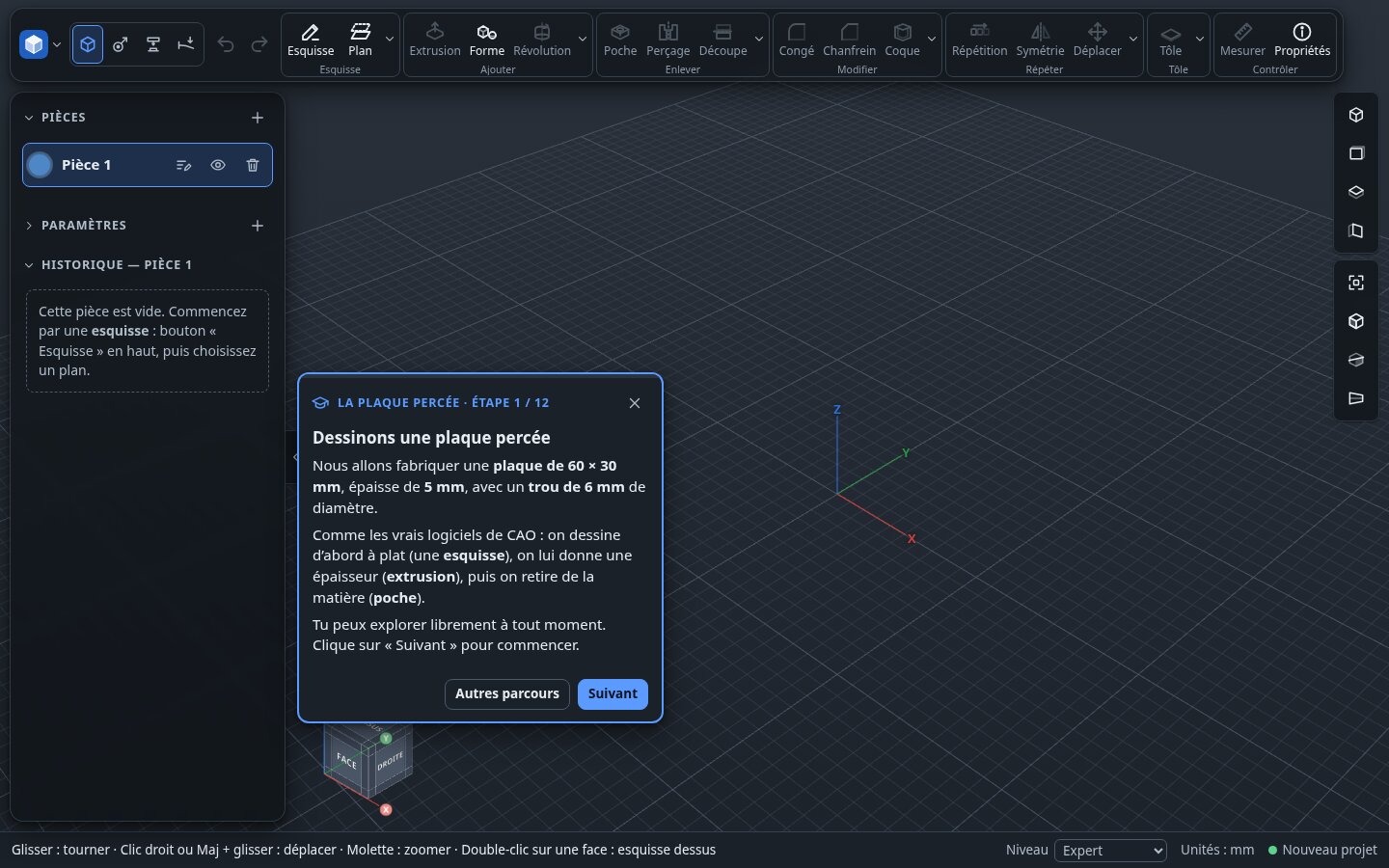Click the Autres parcours button
The width and height of the screenshot is (1389, 868).
click(507, 693)
